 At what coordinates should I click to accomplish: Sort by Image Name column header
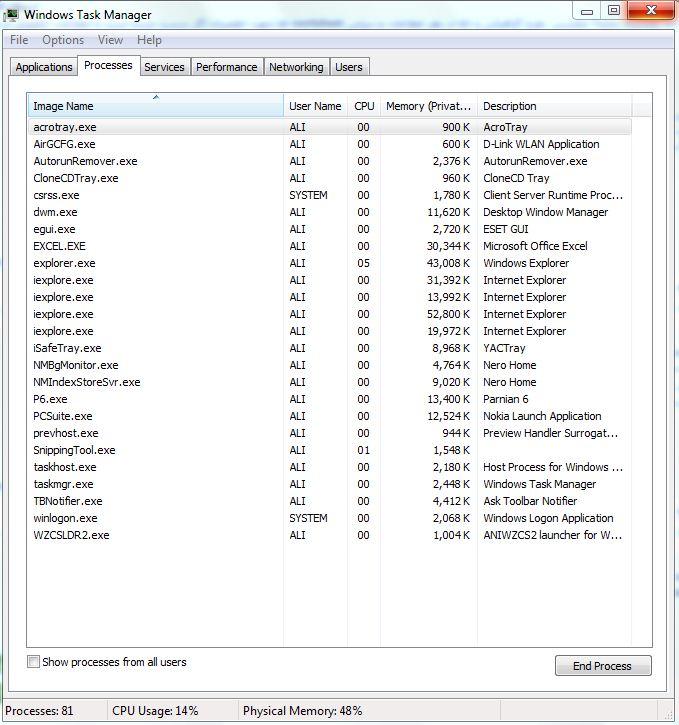pyautogui.click(x=156, y=106)
